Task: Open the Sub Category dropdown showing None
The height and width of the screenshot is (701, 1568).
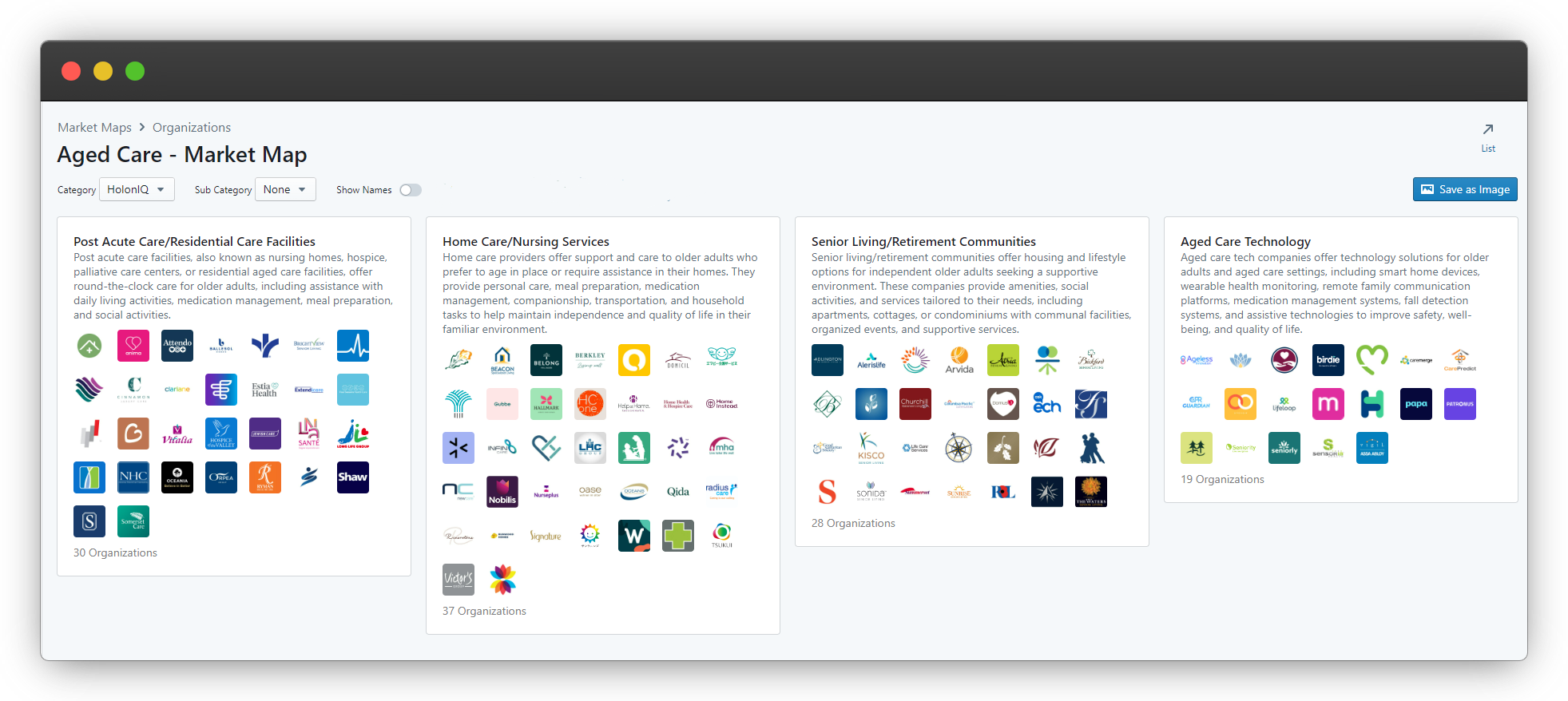Action: click(x=285, y=189)
